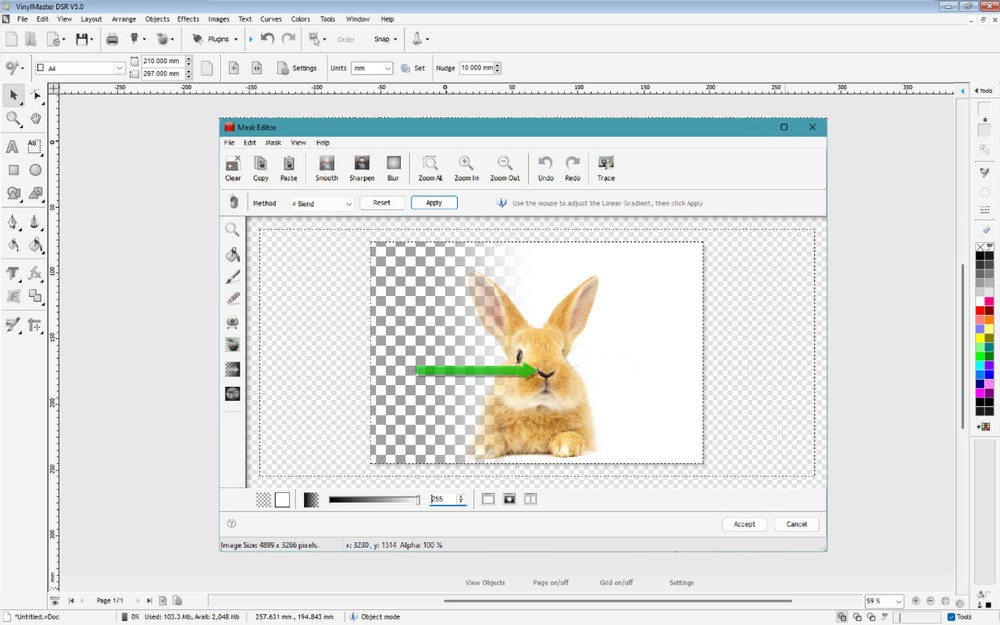Toggle the mask-only view mode button
The height and width of the screenshot is (625, 1000).
click(509, 499)
